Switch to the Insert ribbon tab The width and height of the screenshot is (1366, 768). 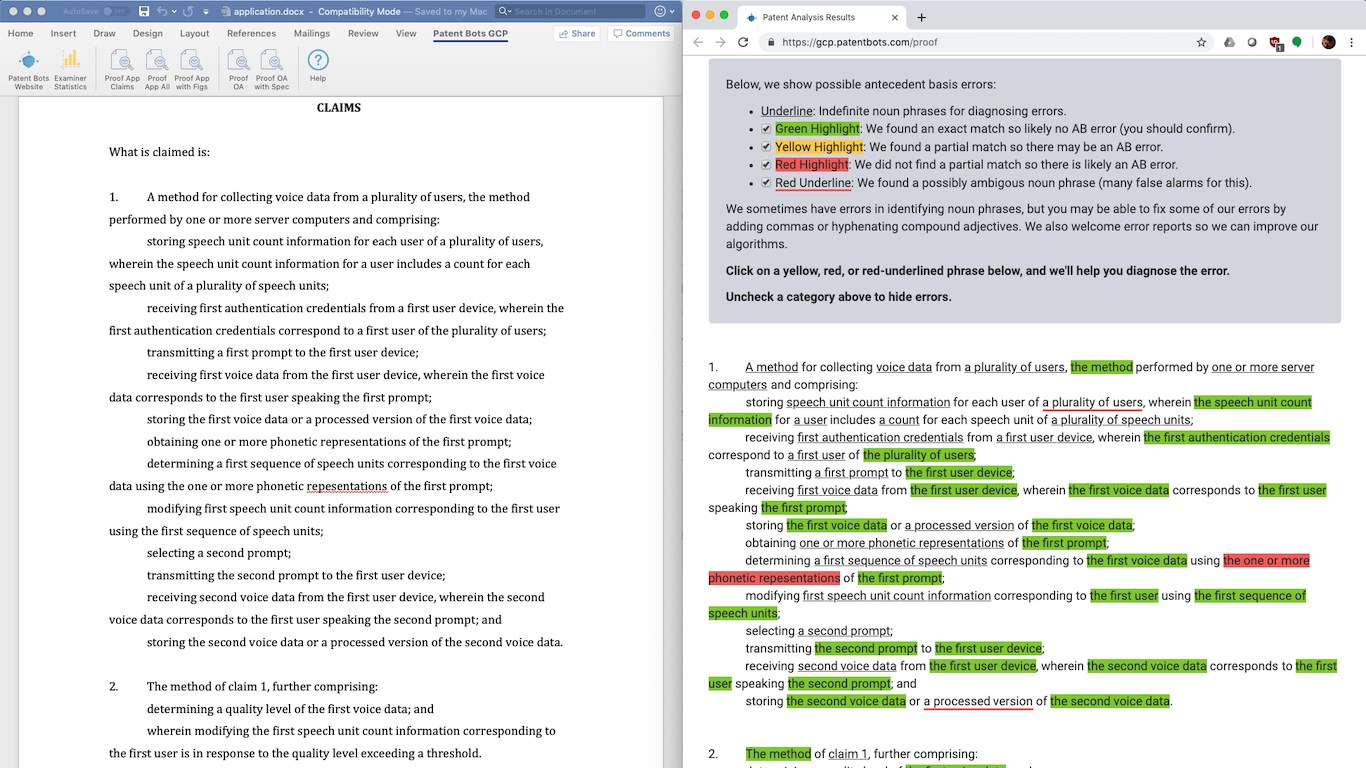(x=63, y=33)
